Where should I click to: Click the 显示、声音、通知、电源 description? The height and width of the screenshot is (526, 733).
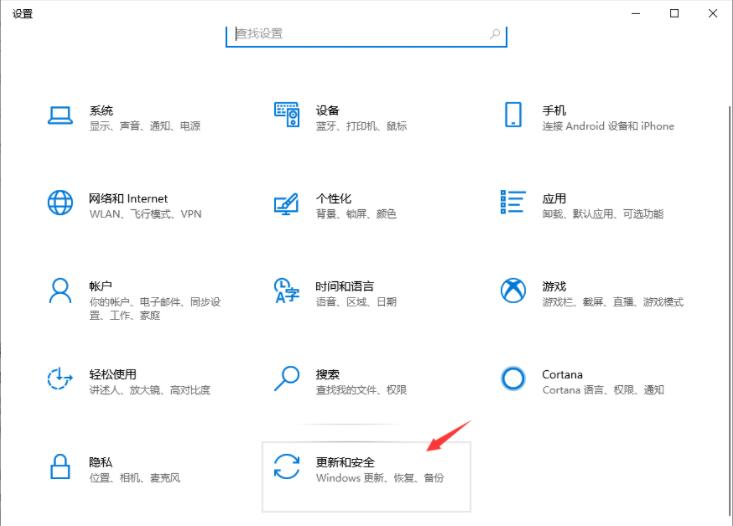click(x=145, y=126)
